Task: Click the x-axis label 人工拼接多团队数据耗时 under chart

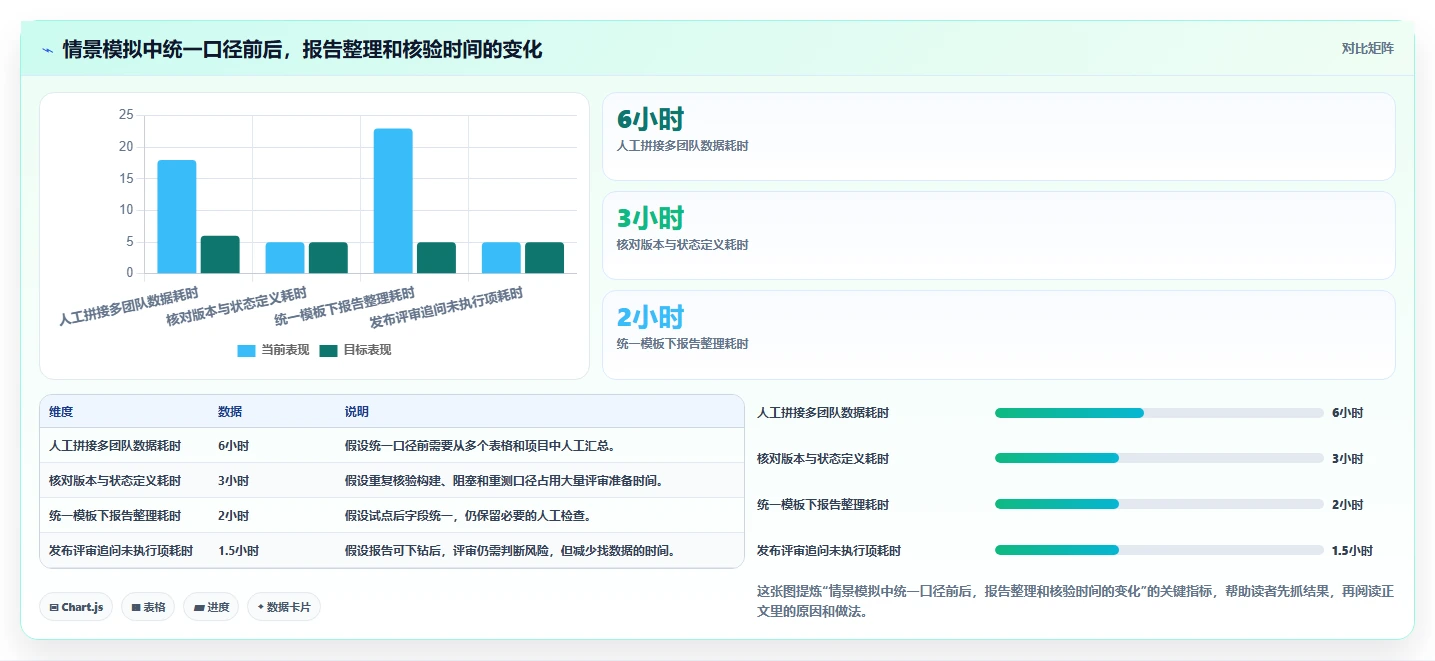Action: pyautogui.click(x=129, y=306)
